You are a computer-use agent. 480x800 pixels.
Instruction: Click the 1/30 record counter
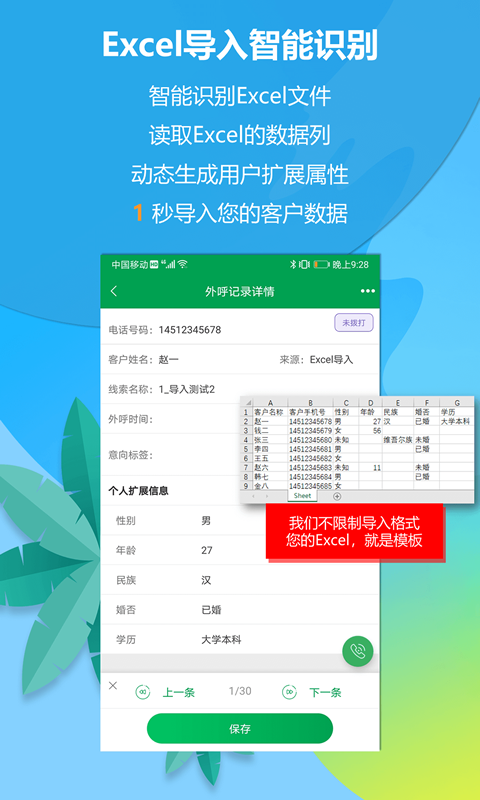coord(240,691)
